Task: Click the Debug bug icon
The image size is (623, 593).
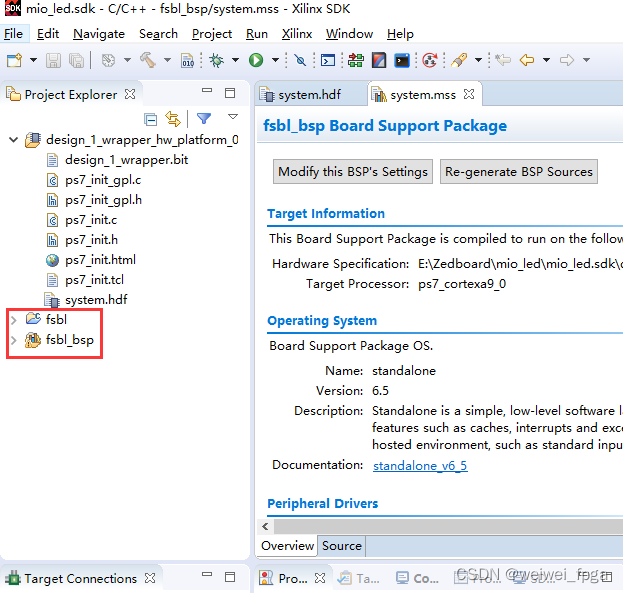Action: (217, 60)
